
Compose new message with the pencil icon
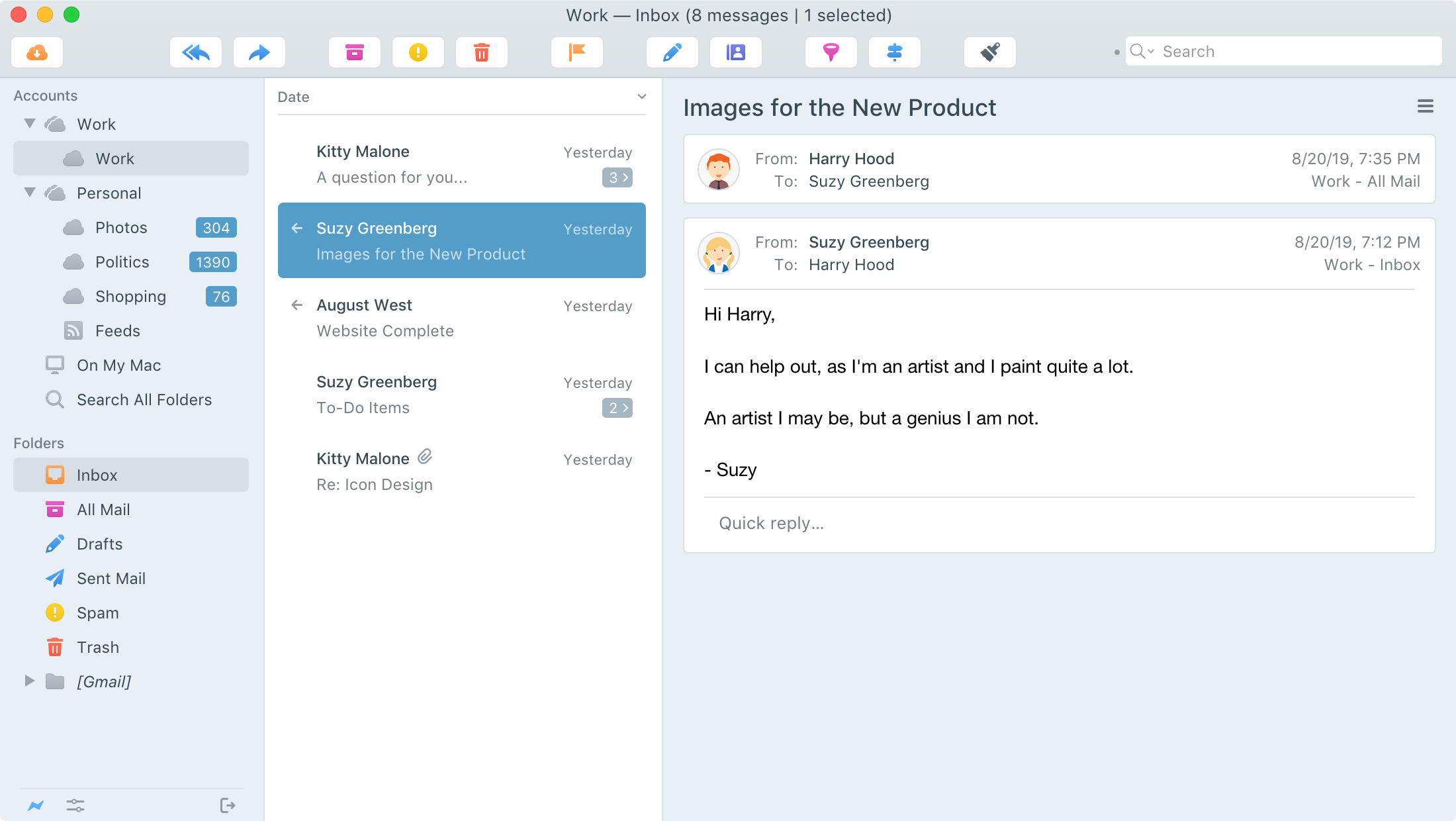[x=672, y=52]
